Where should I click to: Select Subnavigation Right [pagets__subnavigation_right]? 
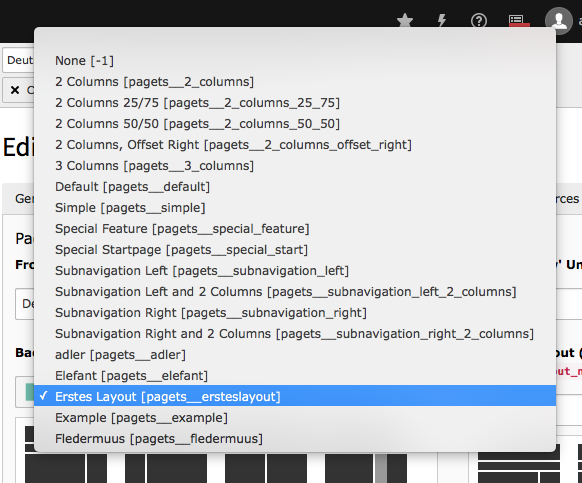295,313
